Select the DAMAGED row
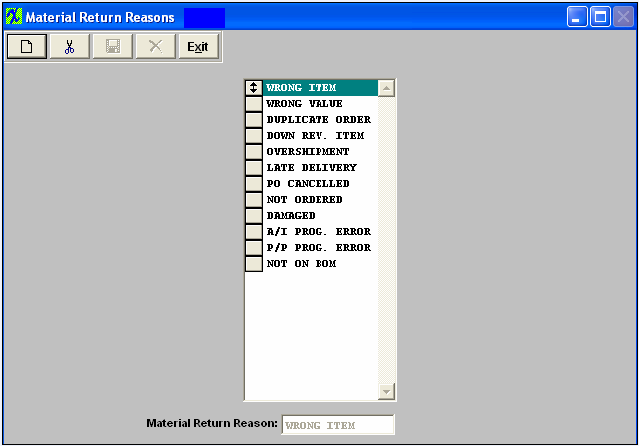Viewport: 639px width, 446px height. click(320, 215)
